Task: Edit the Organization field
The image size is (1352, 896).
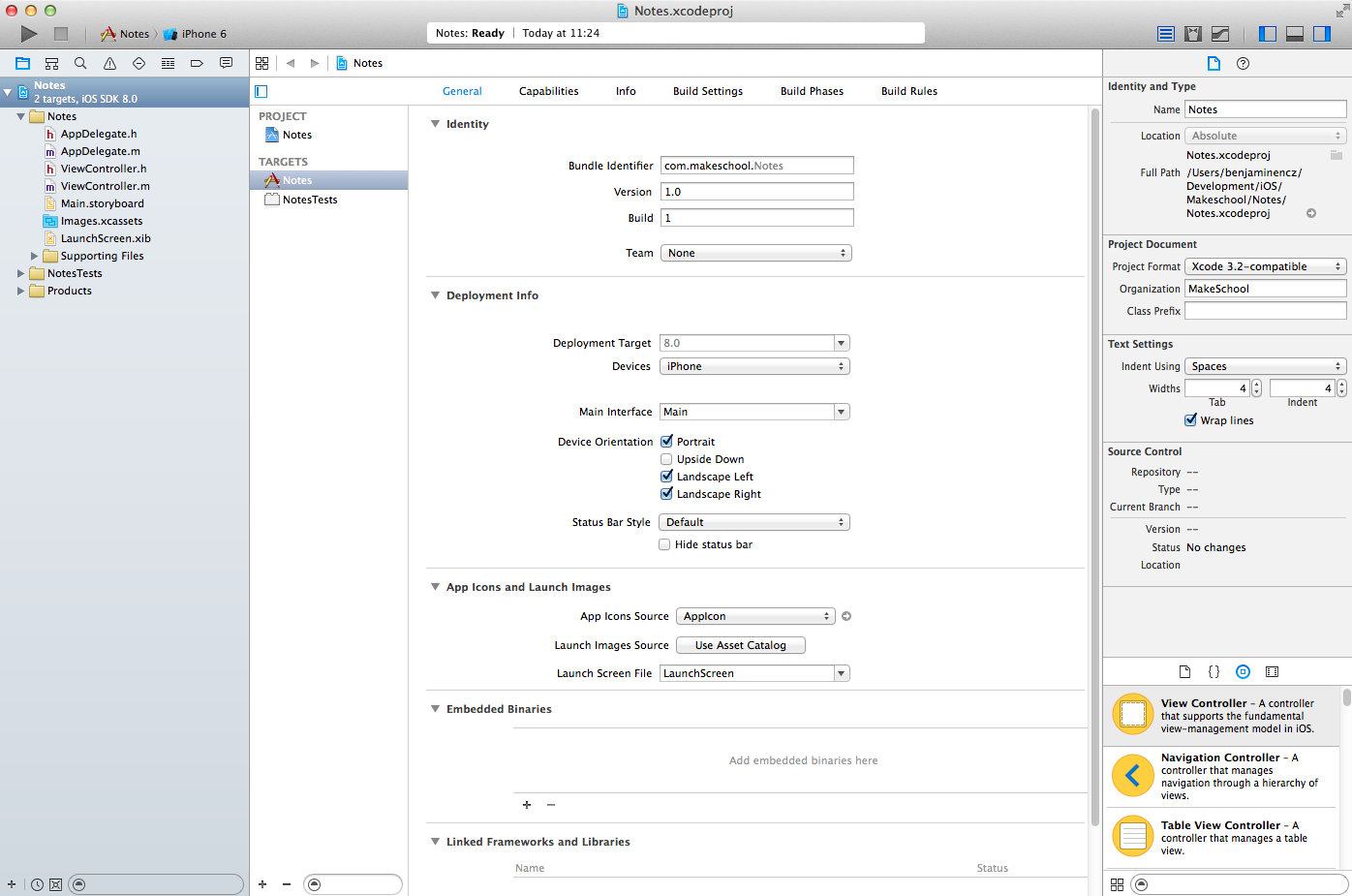Action: pyautogui.click(x=1266, y=289)
